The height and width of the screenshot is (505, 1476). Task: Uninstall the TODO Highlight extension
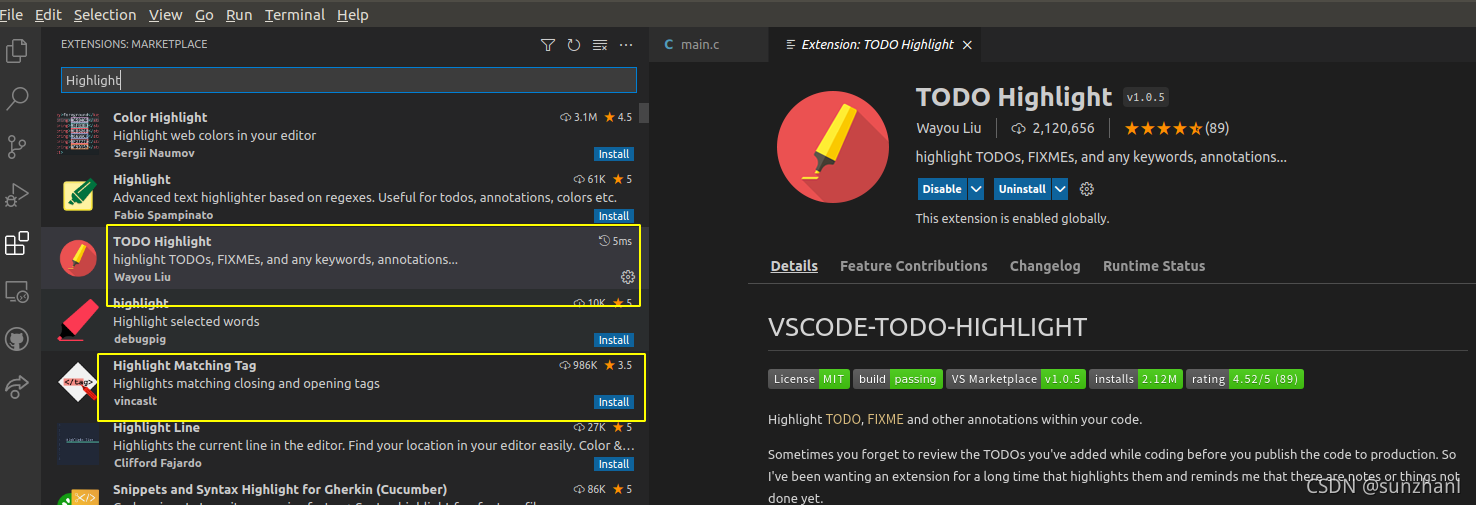(x=1021, y=189)
